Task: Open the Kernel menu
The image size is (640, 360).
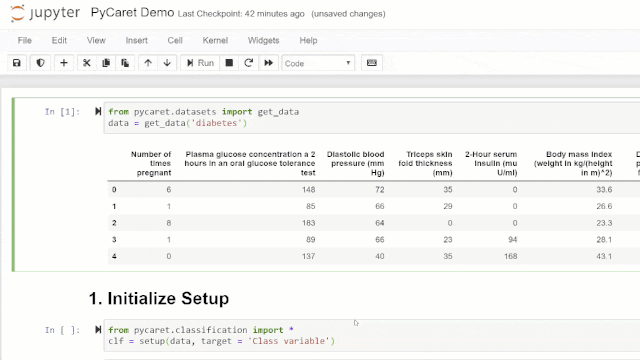Action: pyautogui.click(x=215, y=40)
